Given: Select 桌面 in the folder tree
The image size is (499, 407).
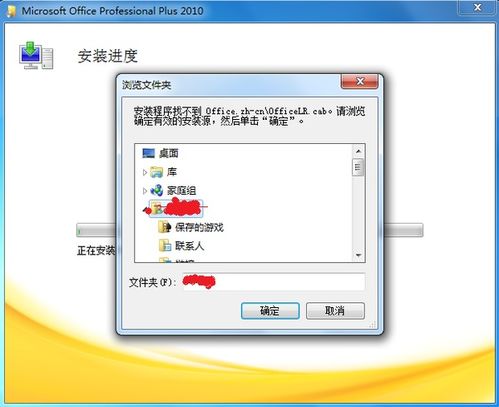Looking at the screenshot, I should (x=169, y=153).
